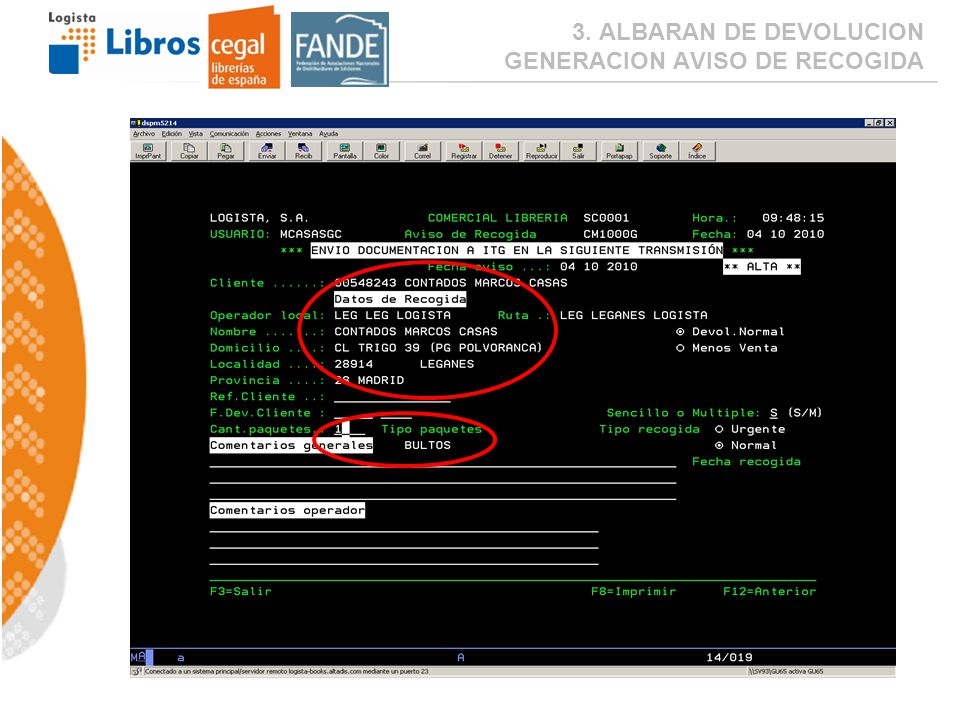
Task: Click the BULTOS package type text
Action: [427, 445]
